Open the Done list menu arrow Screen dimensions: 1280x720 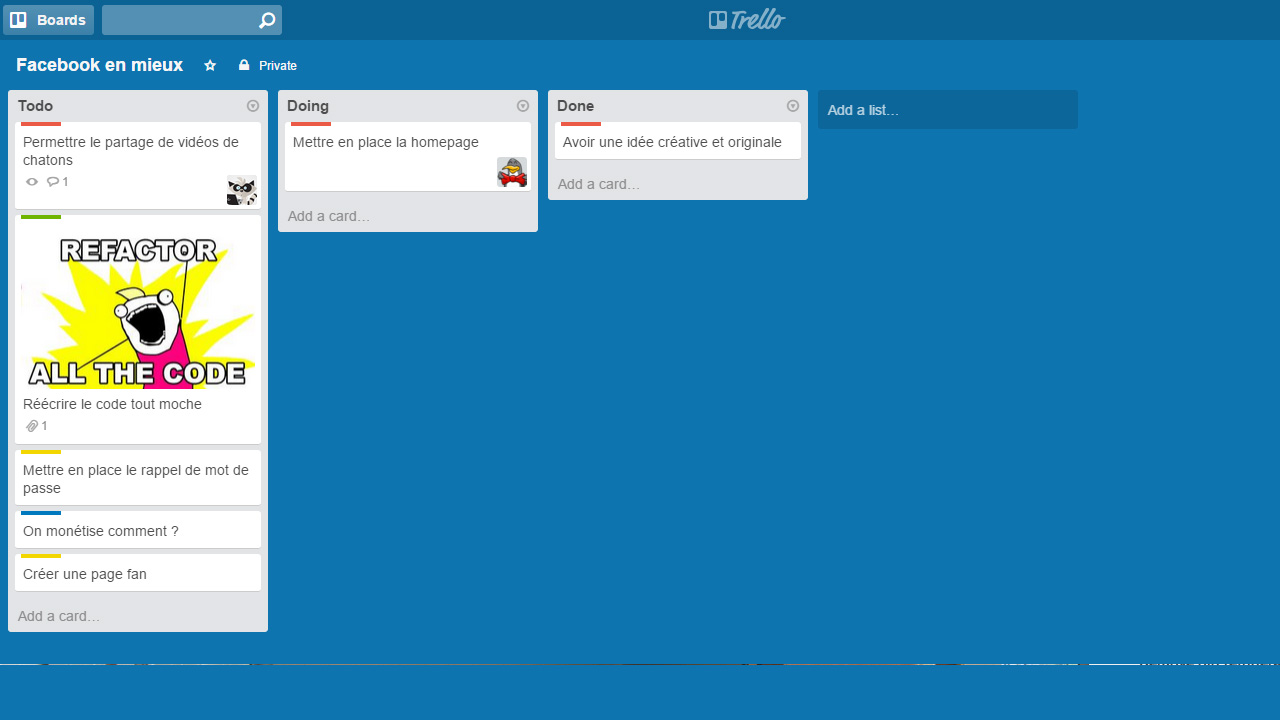tap(793, 106)
